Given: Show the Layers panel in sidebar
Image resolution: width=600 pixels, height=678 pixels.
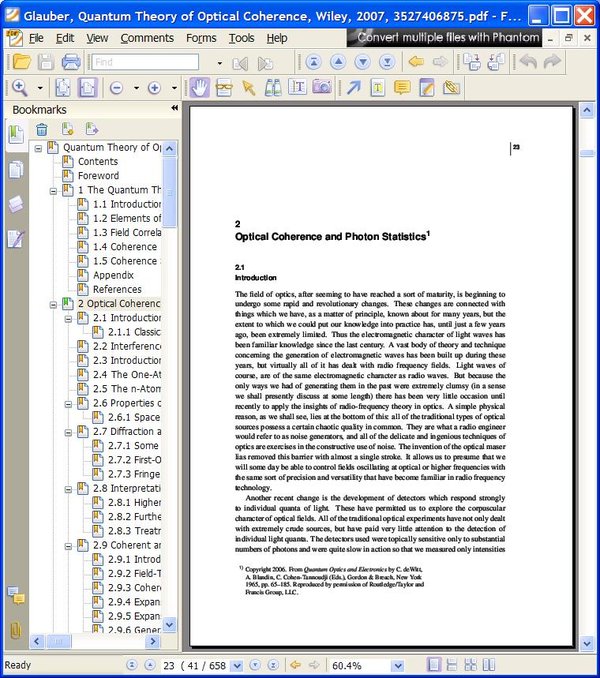Looking at the screenshot, I should [16, 204].
